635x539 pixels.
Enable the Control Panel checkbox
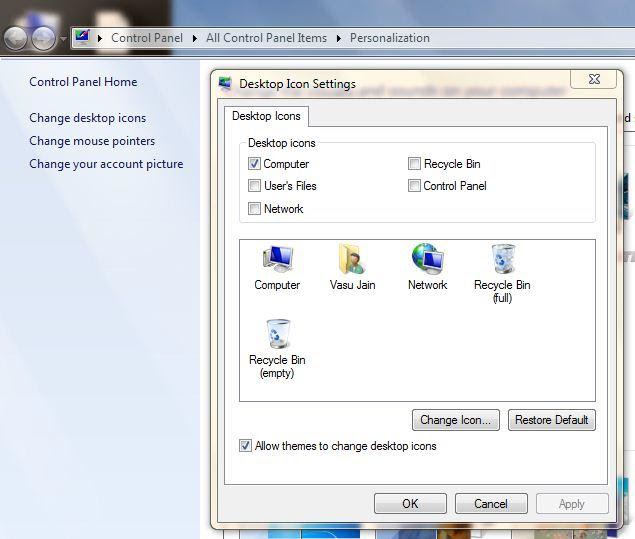[x=414, y=185]
